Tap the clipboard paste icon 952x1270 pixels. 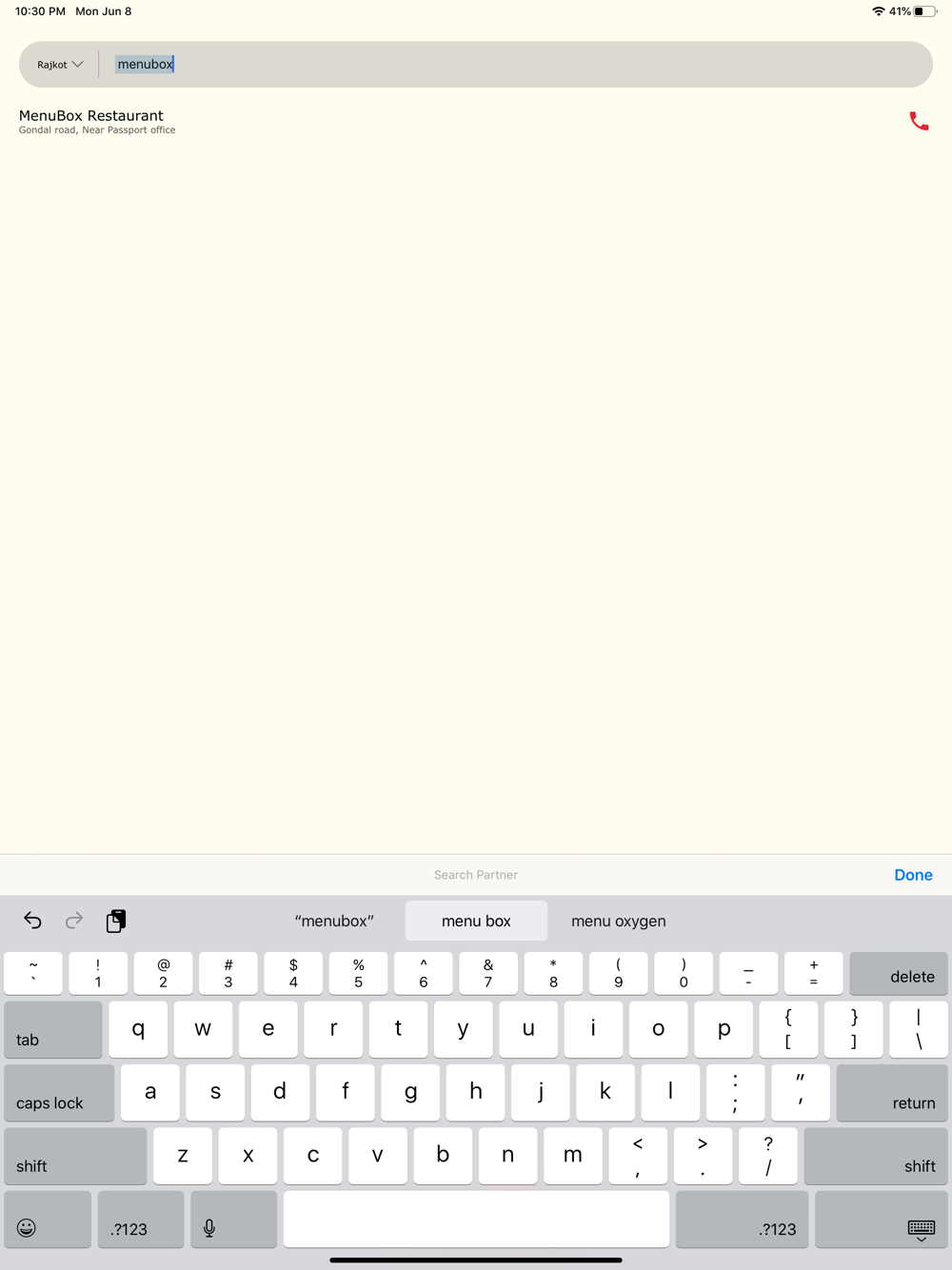(116, 921)
